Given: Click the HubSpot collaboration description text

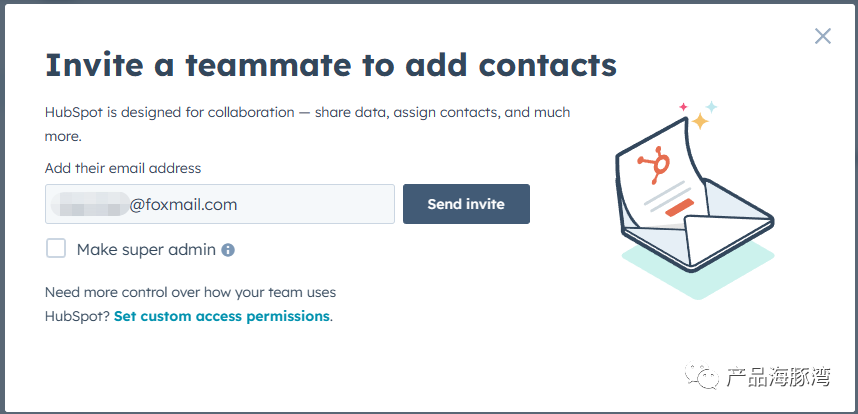Looking at the screenshot, I should [x=308, y=124].
